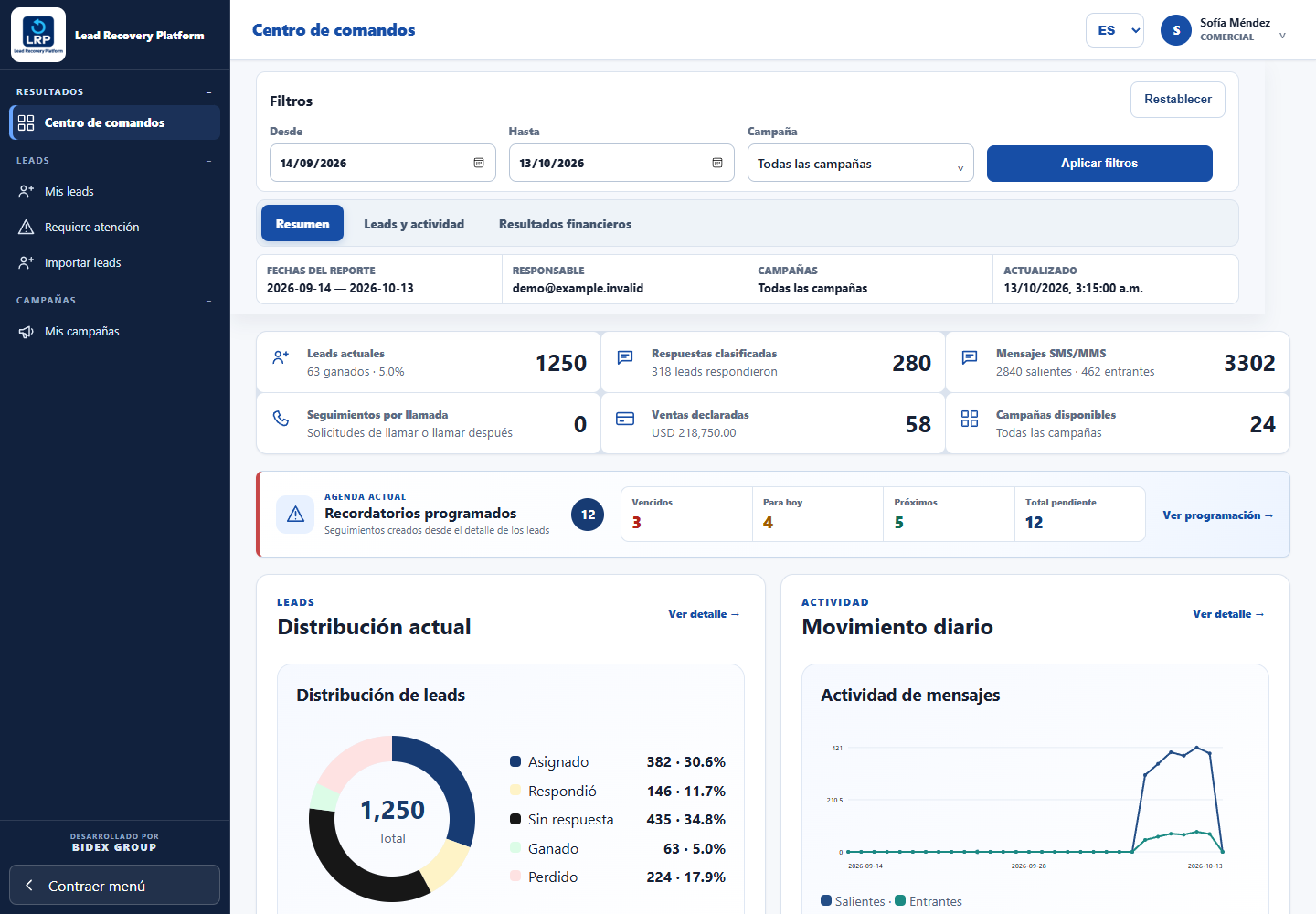
Task: Open Mis campañas in the sidebar
Action: point(115,331)
